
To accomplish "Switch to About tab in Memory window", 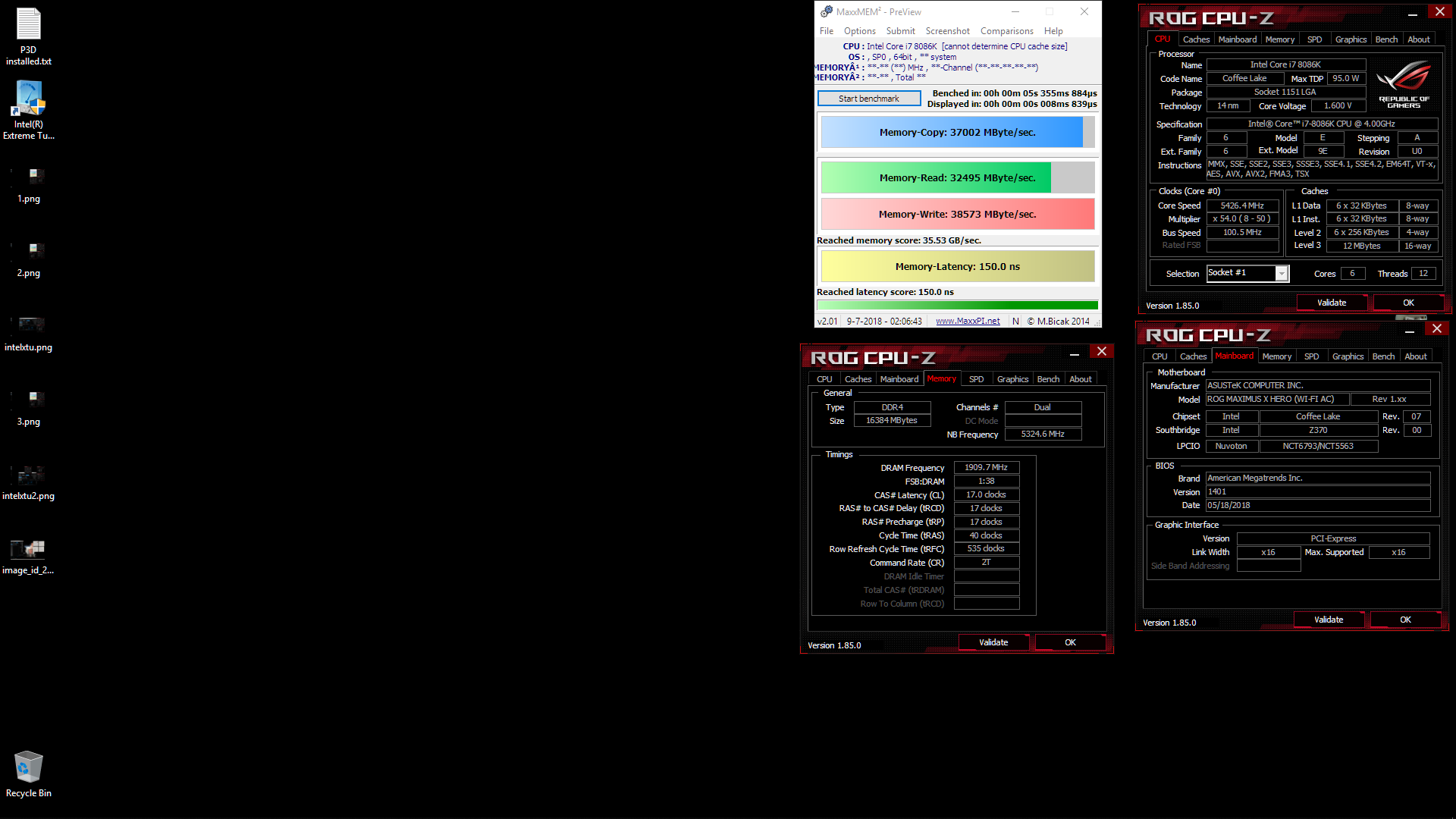I will pyautogui.click(x=1081, y=379).
